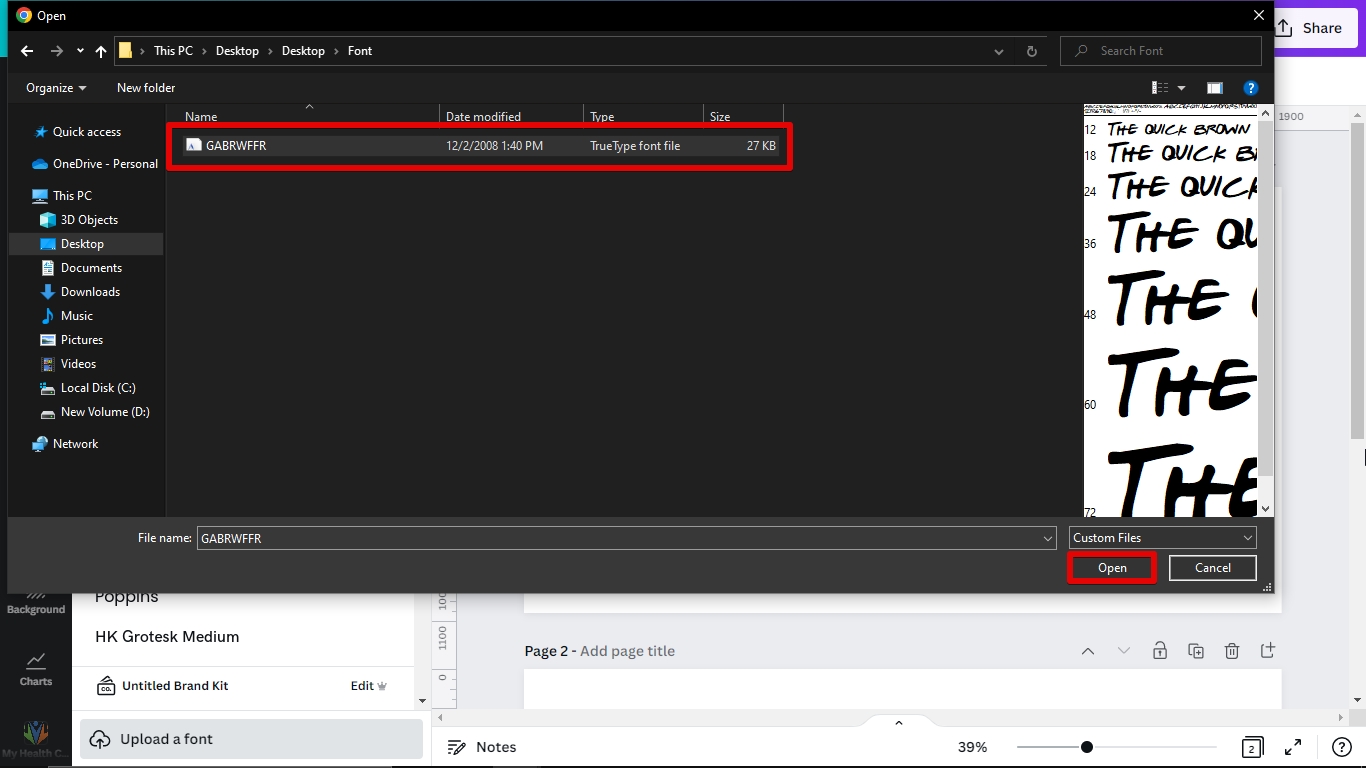Open the dialog Help button
Viewport: 1366px width, 768px height.
[1250, 88]
